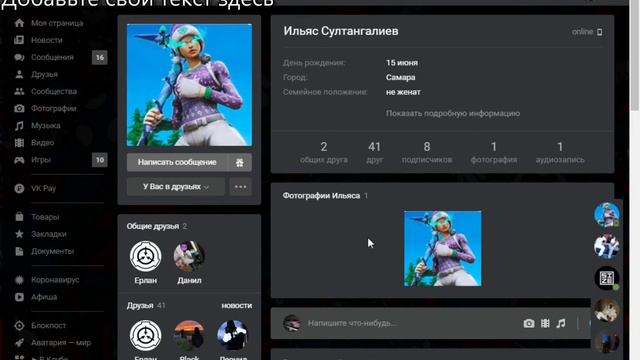The height and width of the screenshot is (360, 640).
Task: Click the status value не женат
Action: pyautogui.click(x=403, y=92)
